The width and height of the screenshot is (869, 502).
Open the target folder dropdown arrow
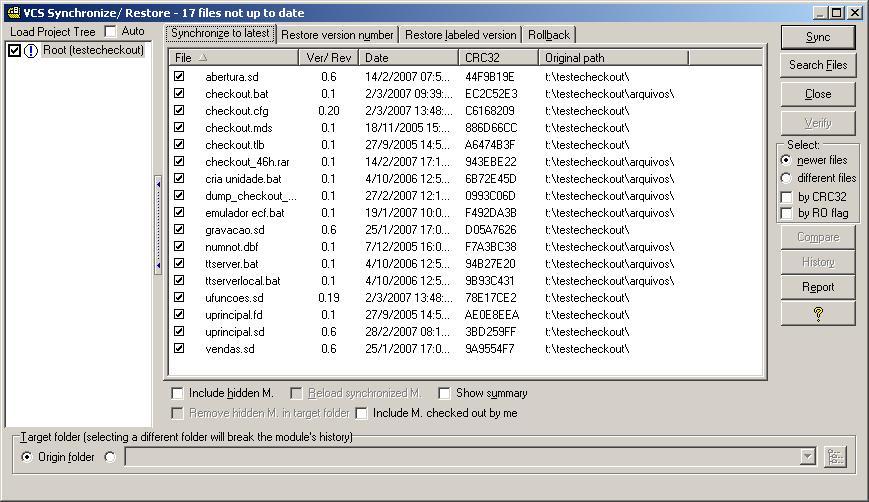click(x=807, y=457)
